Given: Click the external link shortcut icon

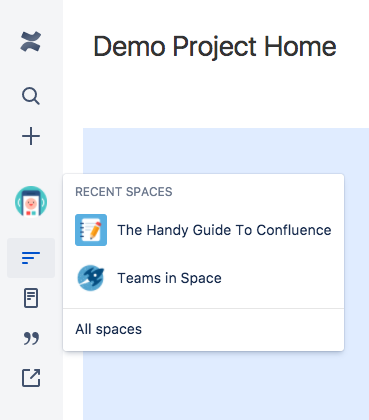Looking at the screenshot, I should 31,378.
